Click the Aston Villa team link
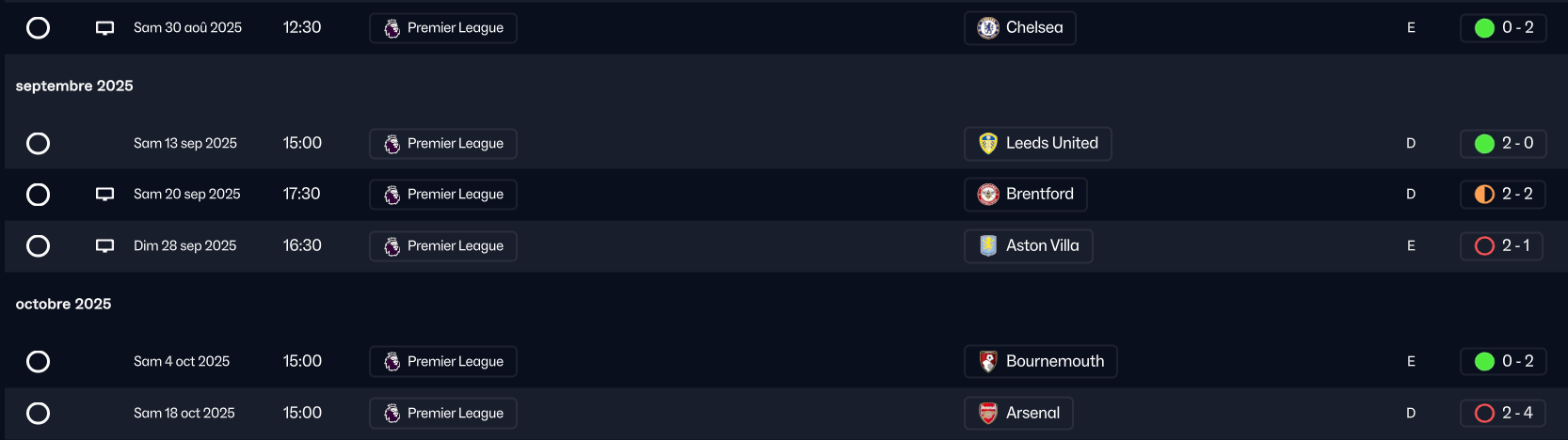1568x440 pixels. (x=1042, y=245)
